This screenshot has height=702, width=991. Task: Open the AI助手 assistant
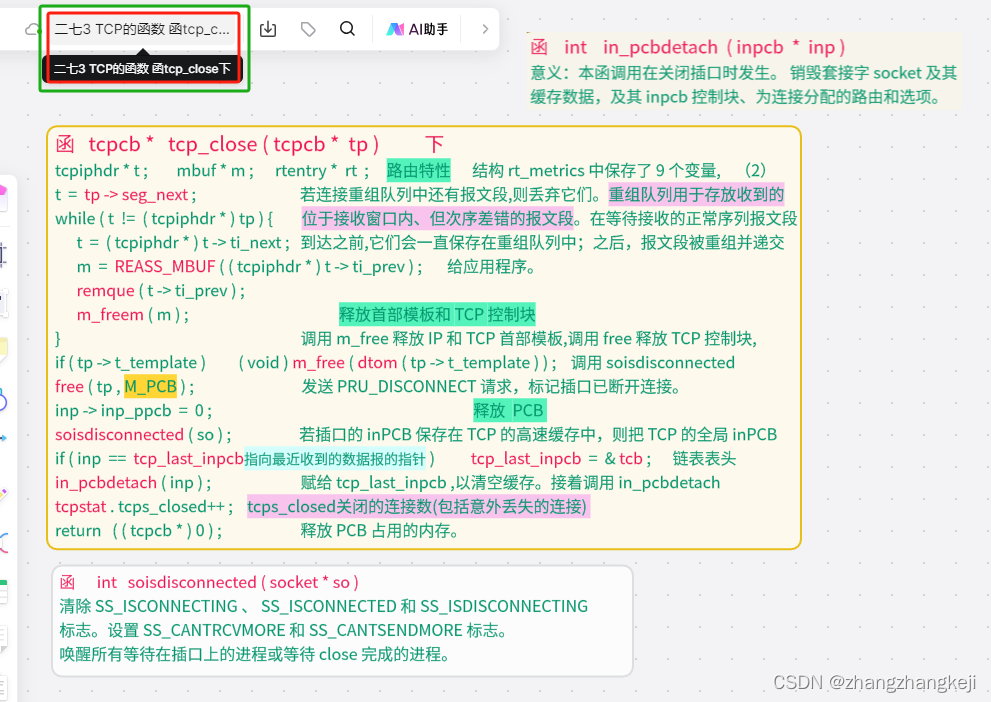[417, 29]
